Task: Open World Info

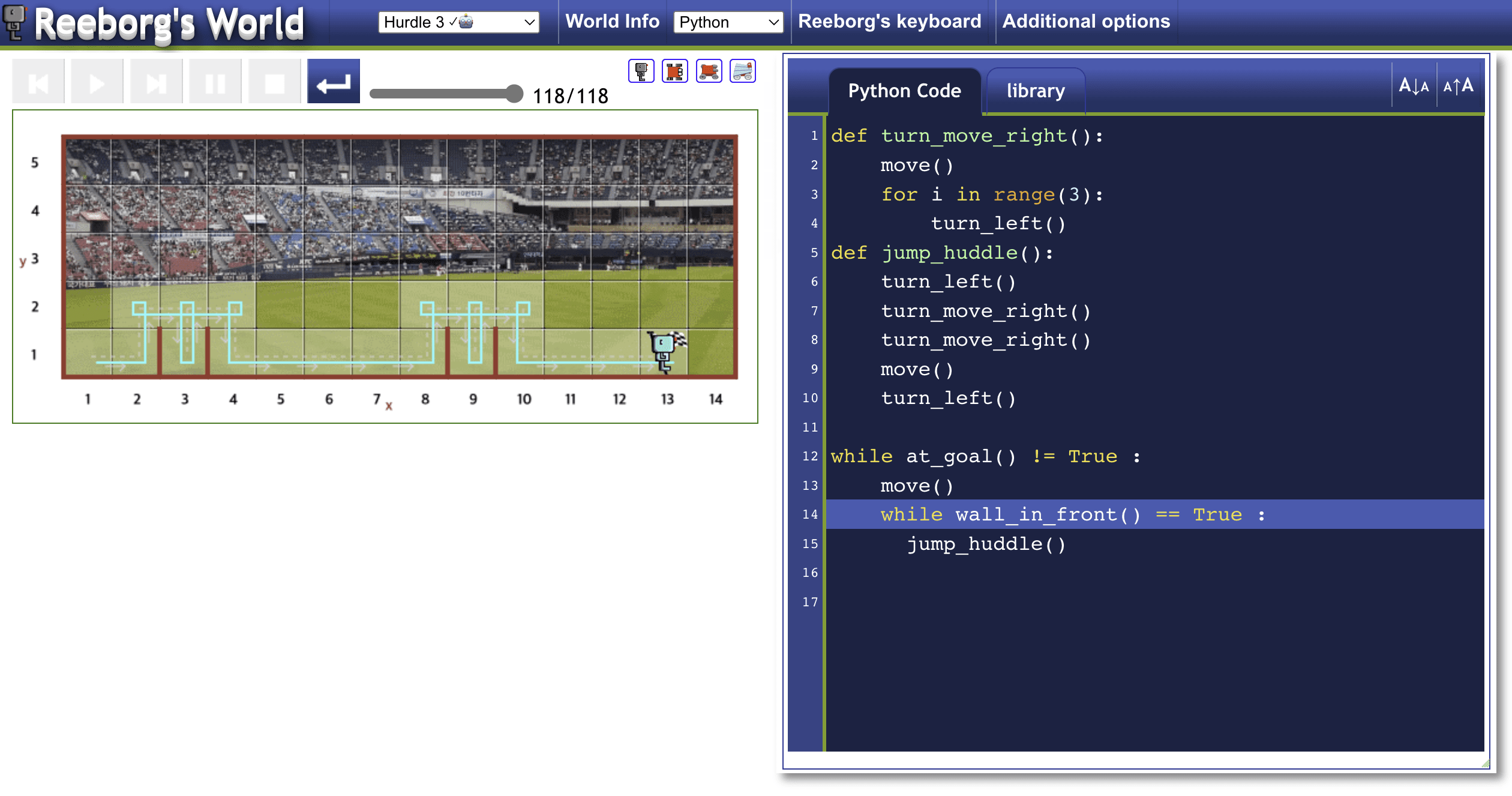Action: pos(612,22)
